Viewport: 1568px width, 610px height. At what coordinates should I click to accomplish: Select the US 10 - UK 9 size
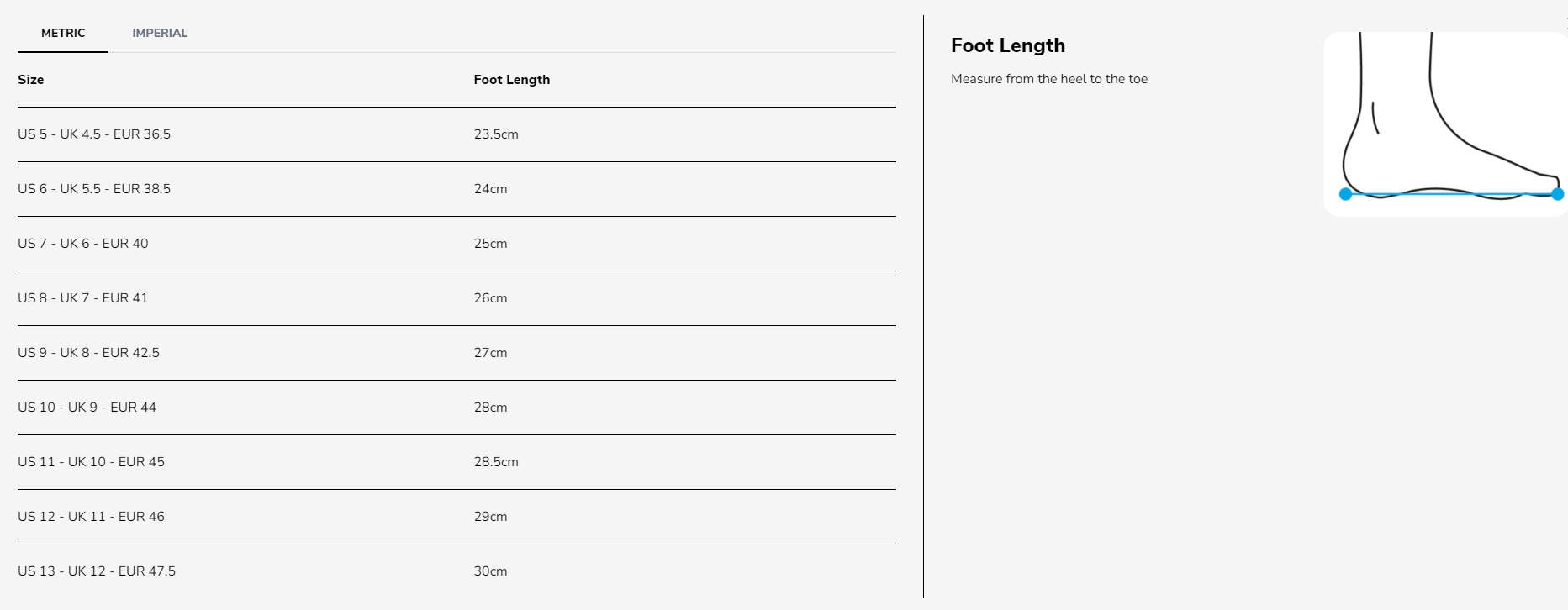pyautogui.click(x=87, y=408)
